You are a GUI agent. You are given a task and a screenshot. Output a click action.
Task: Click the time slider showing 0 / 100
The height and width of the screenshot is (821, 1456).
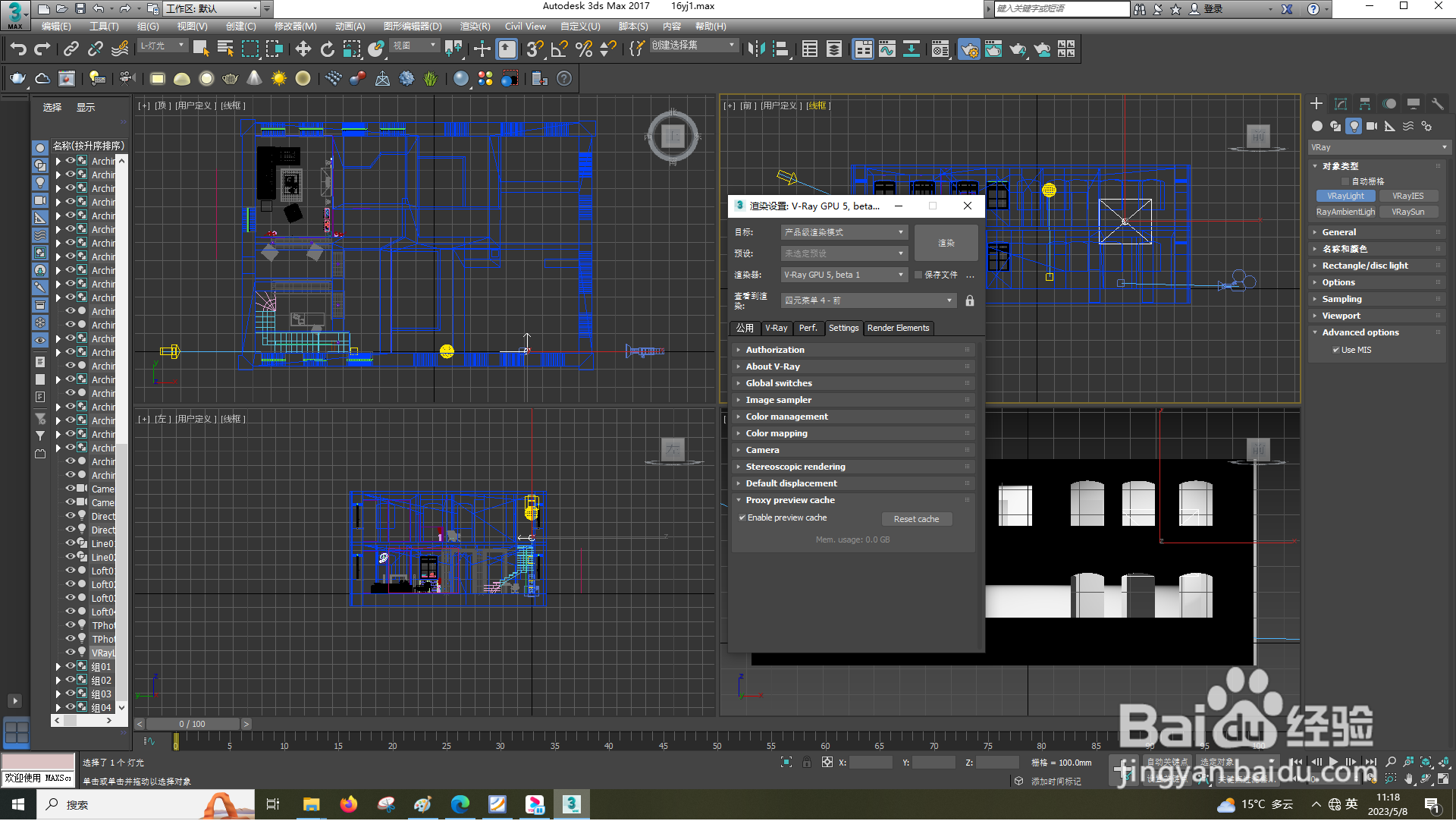tap(192, 725)
